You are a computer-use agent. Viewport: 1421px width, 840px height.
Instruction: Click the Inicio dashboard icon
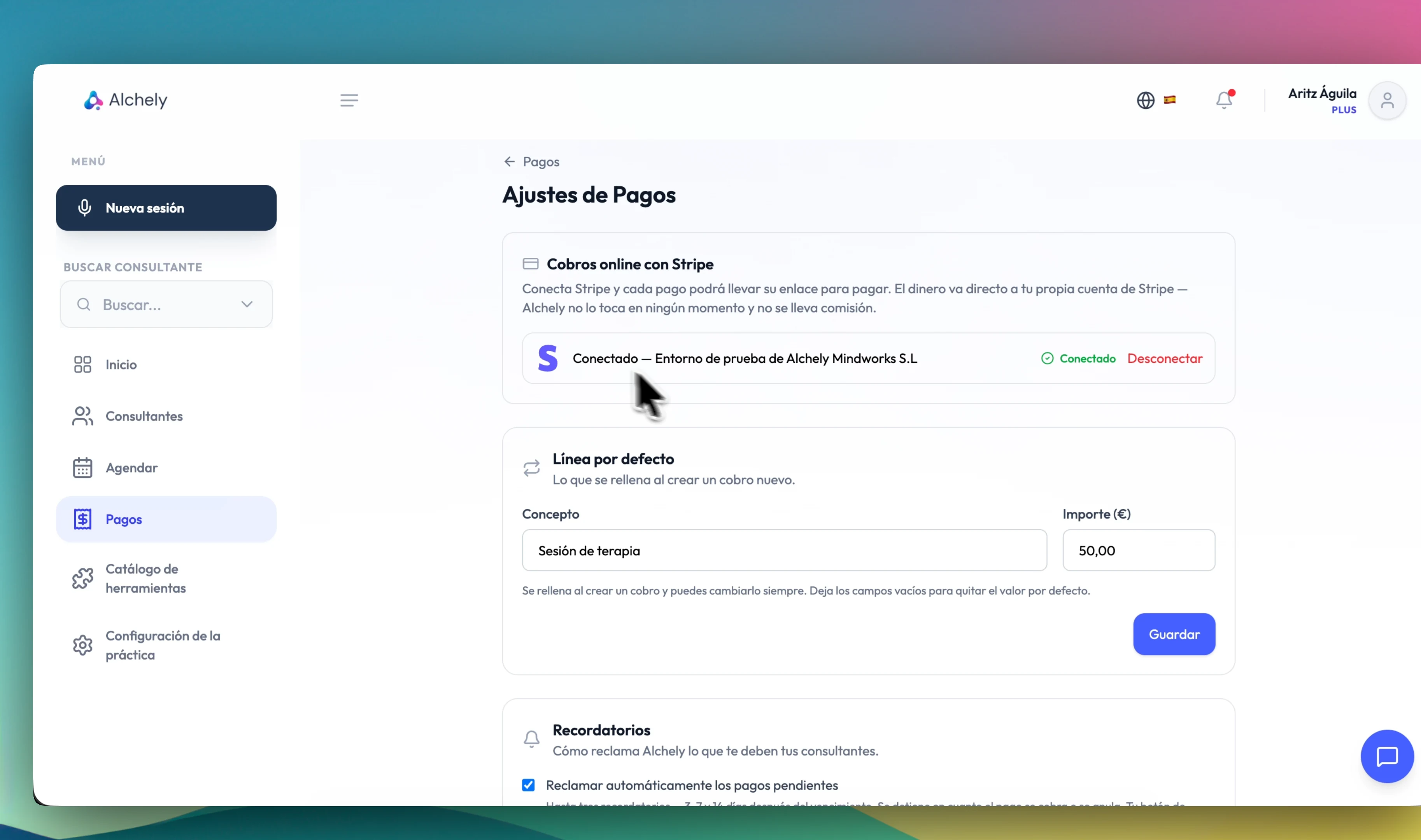(82, 364)
